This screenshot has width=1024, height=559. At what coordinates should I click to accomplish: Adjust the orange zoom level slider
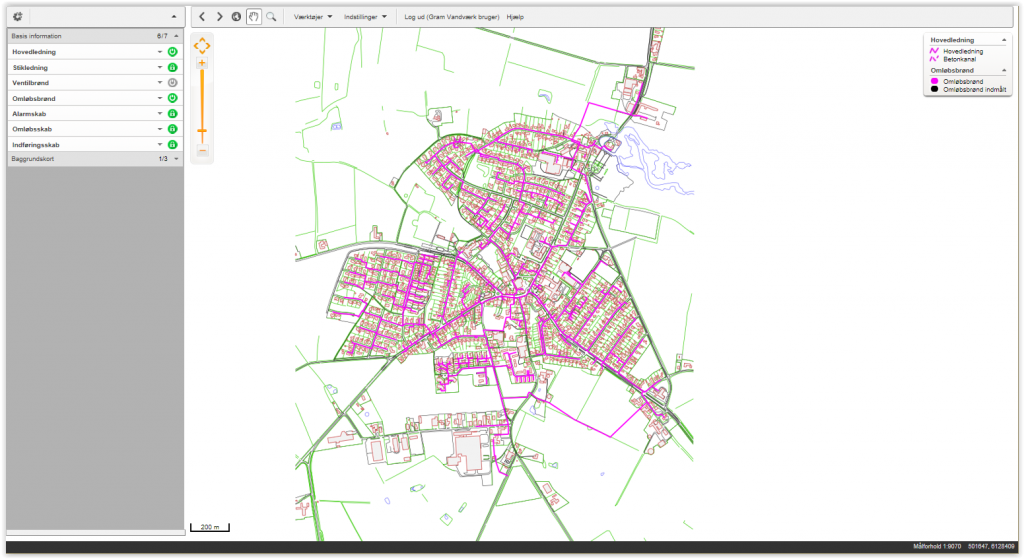(x=202, y=133)
